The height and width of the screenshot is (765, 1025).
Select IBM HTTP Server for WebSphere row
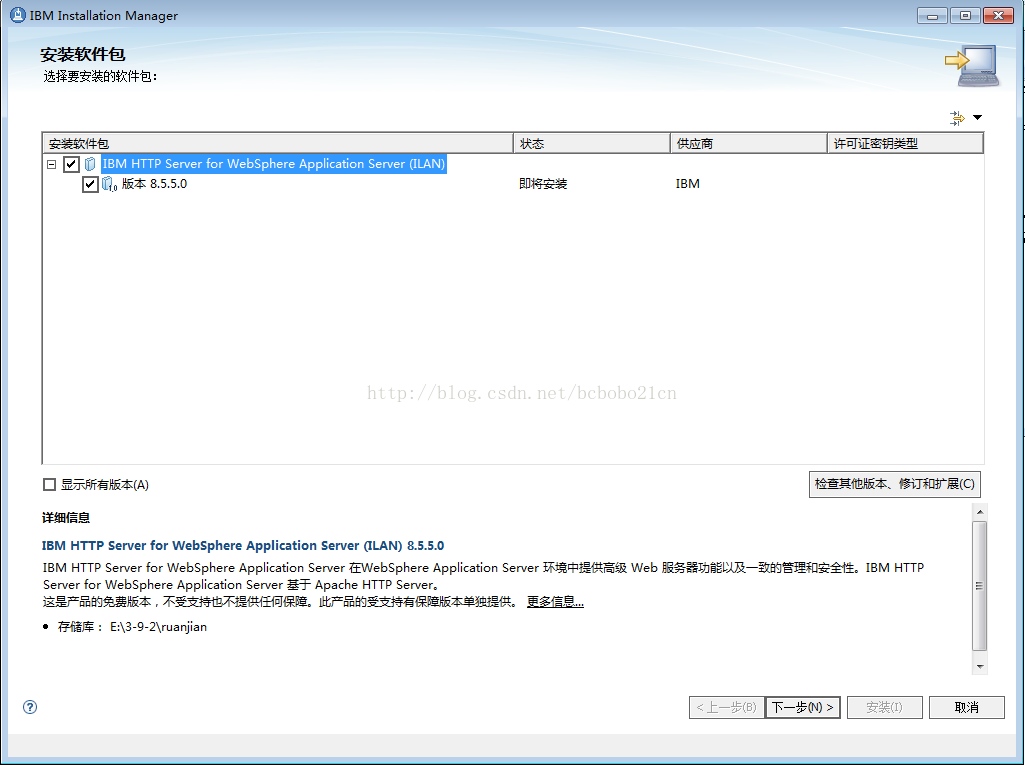tap(274, 164)
